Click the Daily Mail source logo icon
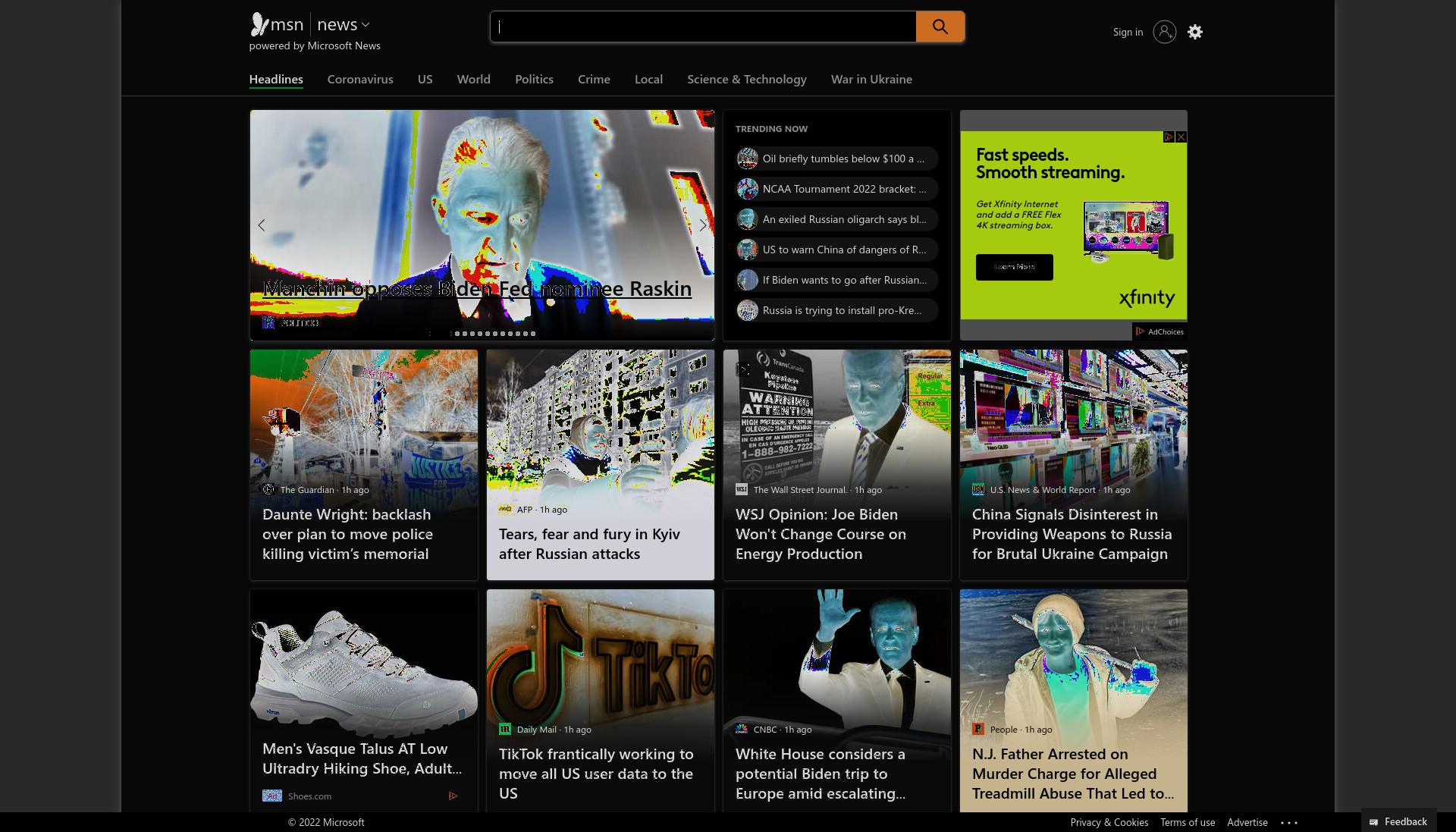 coord(505,730)
